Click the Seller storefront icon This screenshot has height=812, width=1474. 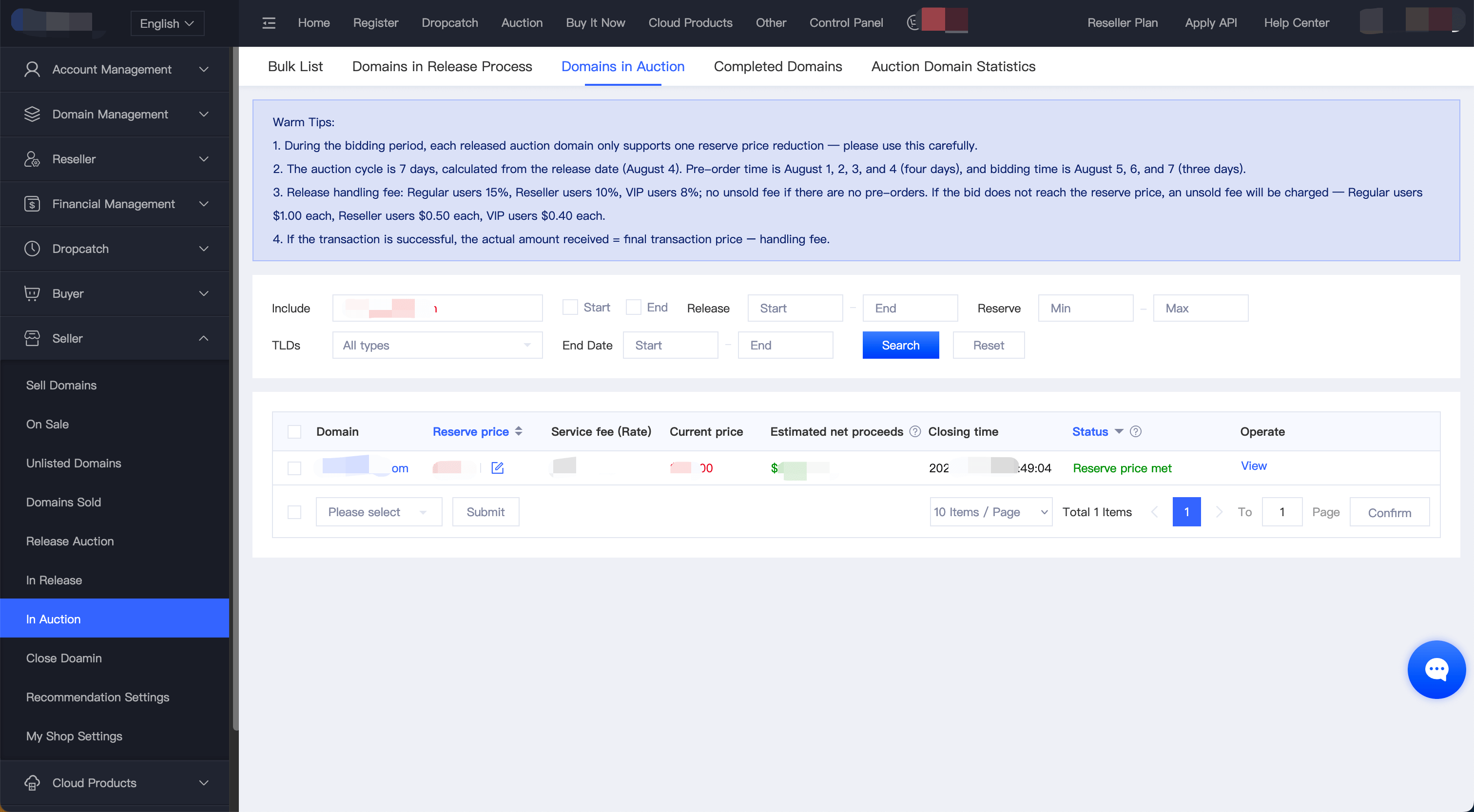point(32,338)
